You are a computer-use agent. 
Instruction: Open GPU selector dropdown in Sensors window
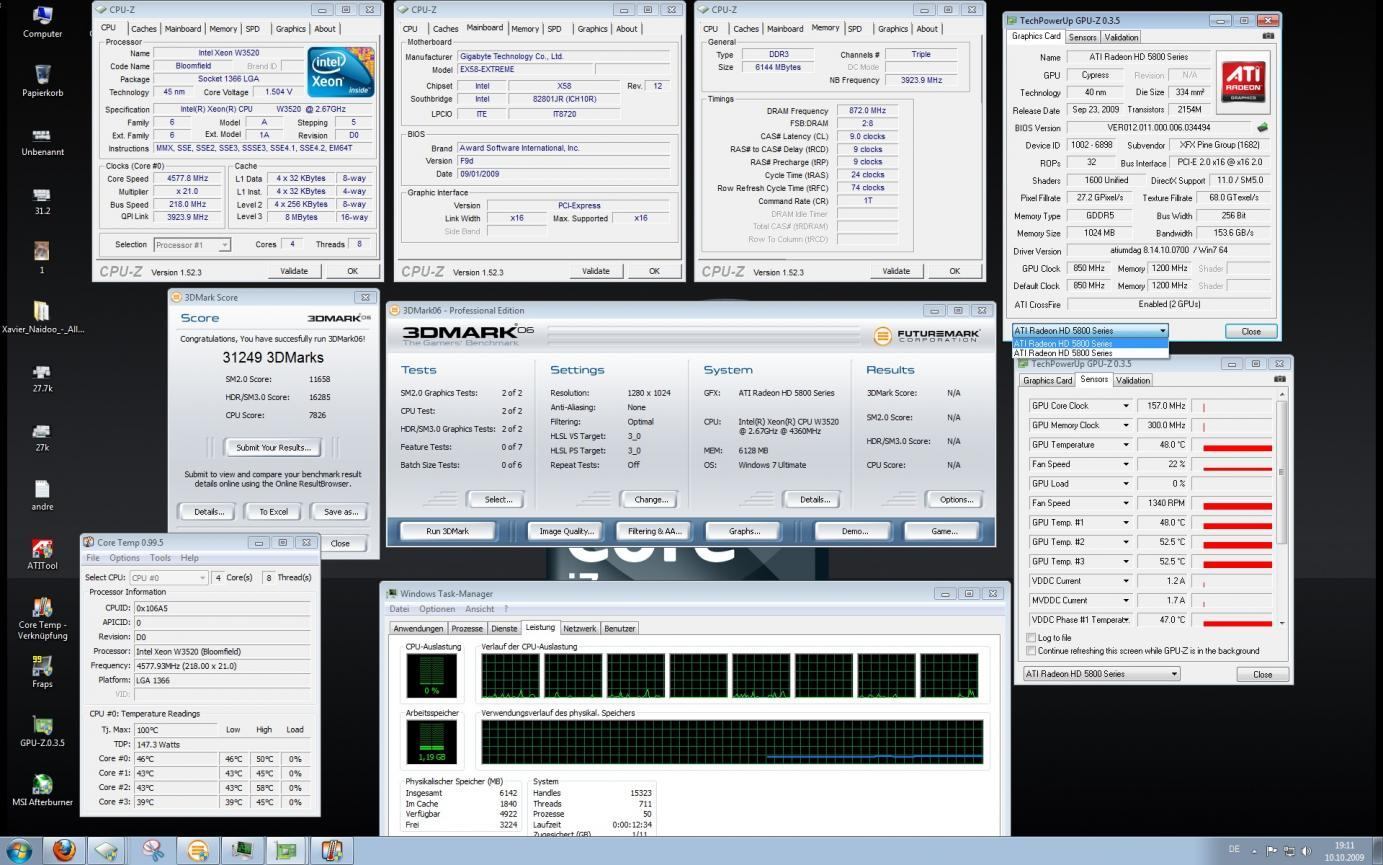click(1100, 674)
